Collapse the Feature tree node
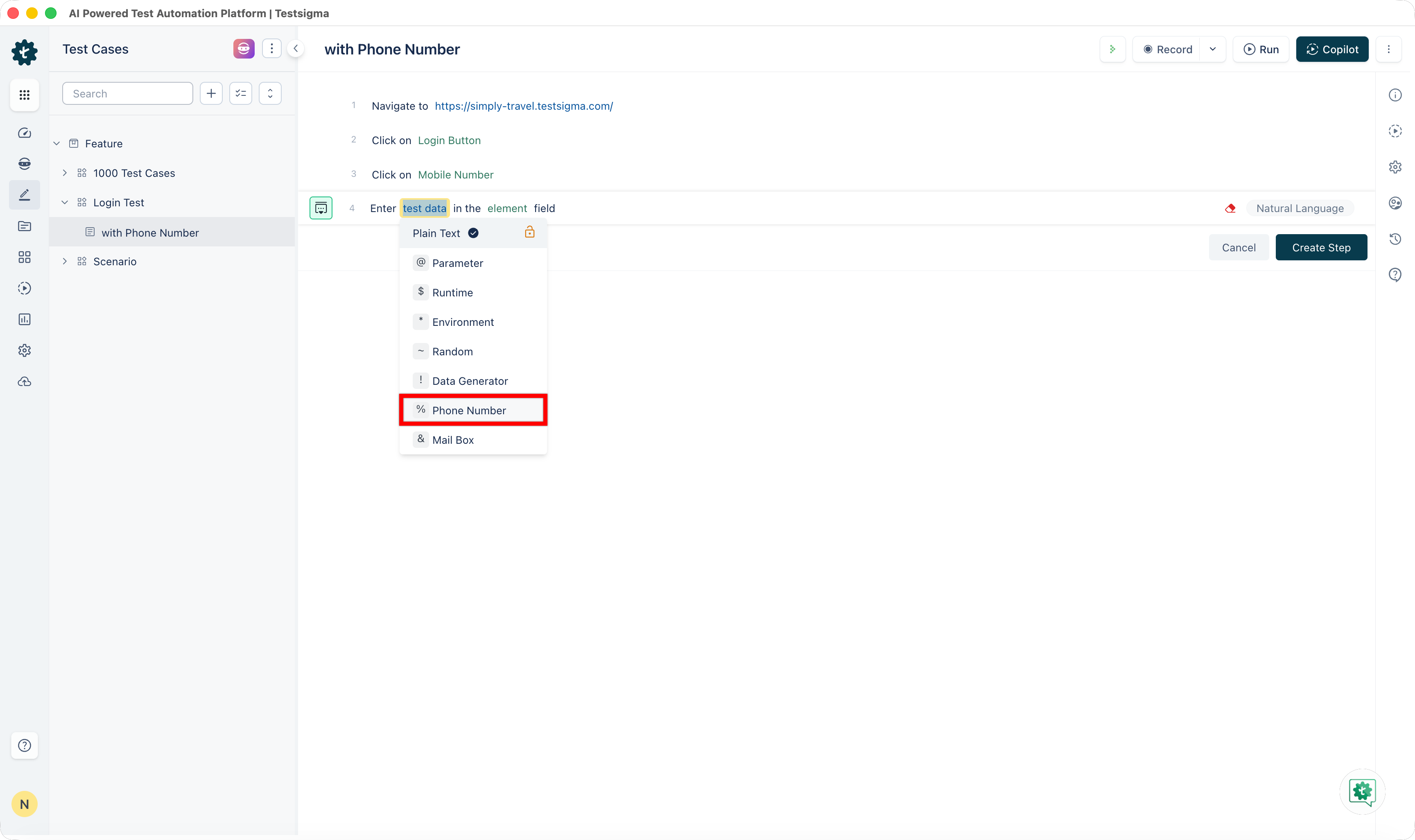The width and height of the screenshot is (1415, 840). point(57,144)
